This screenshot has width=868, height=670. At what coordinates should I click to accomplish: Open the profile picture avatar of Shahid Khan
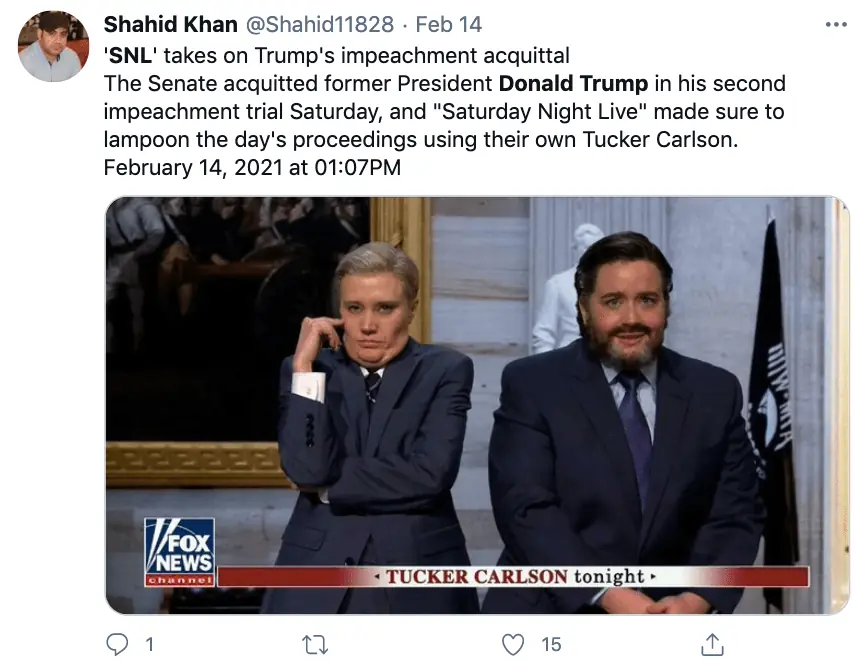(x=53, y=47)
